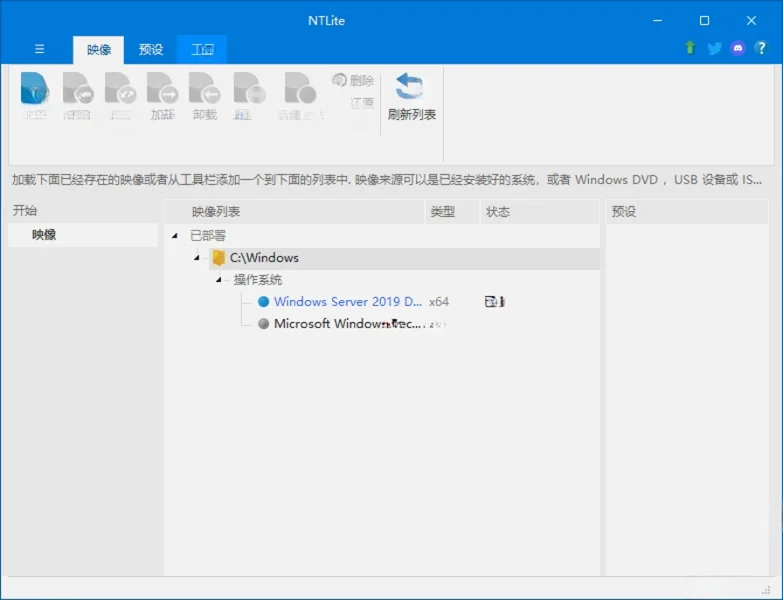Click the green update arrow icon
783x600 pixels.
[x=690, y=48]
